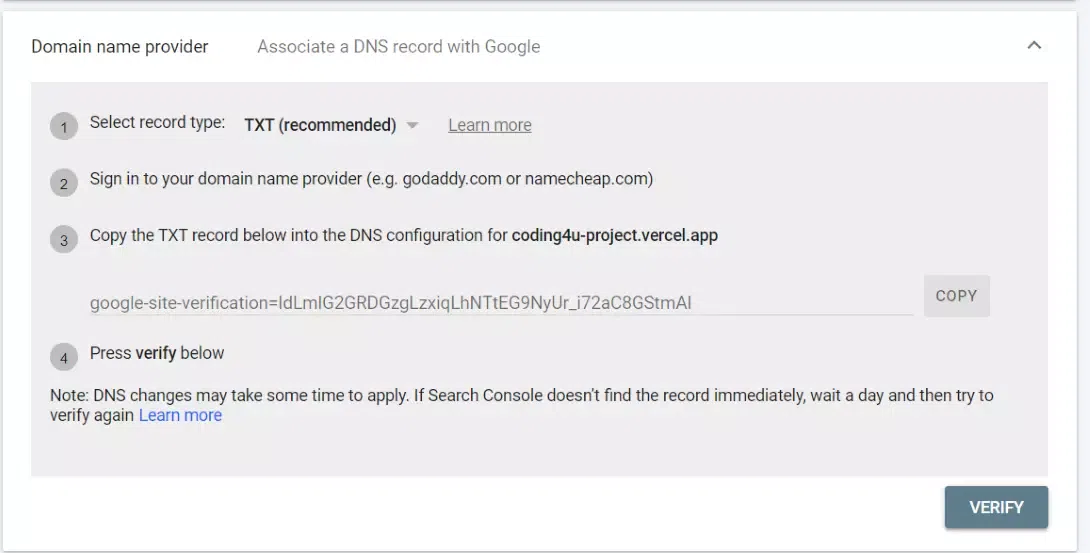Open the blue Learn more link in the note
This screenshot has width=1090, height=553.
pos(180,415)
